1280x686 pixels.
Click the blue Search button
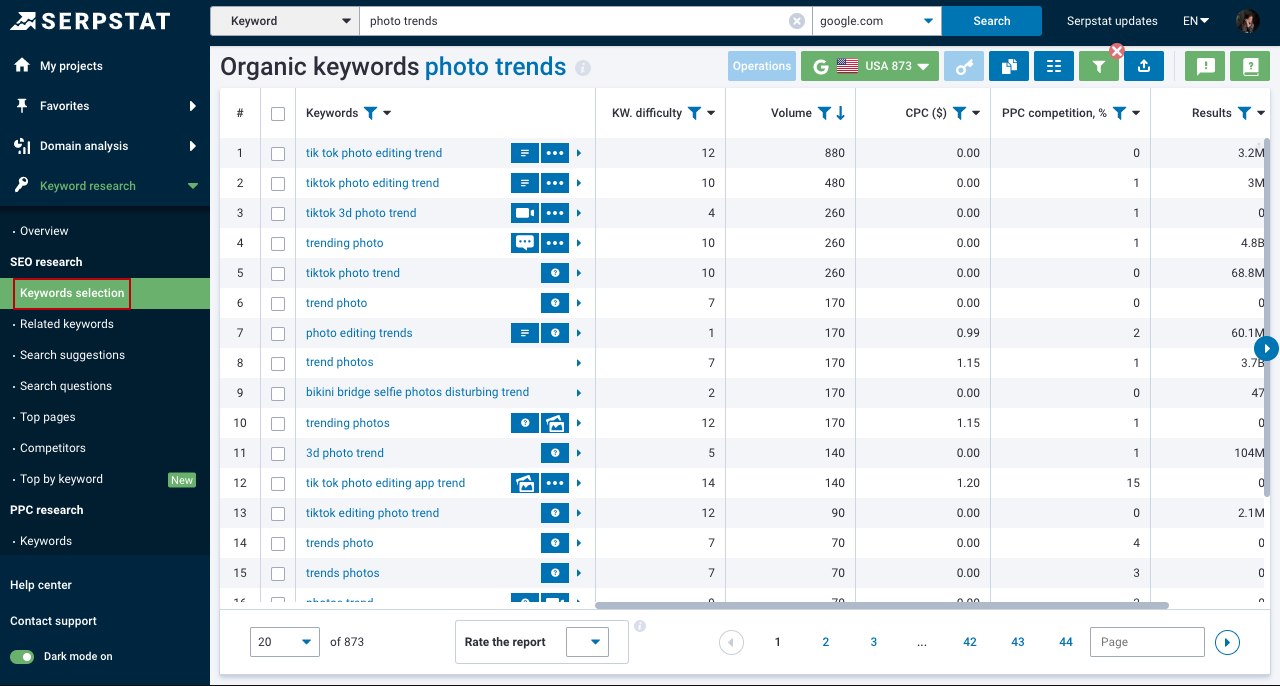coord(992,21)
